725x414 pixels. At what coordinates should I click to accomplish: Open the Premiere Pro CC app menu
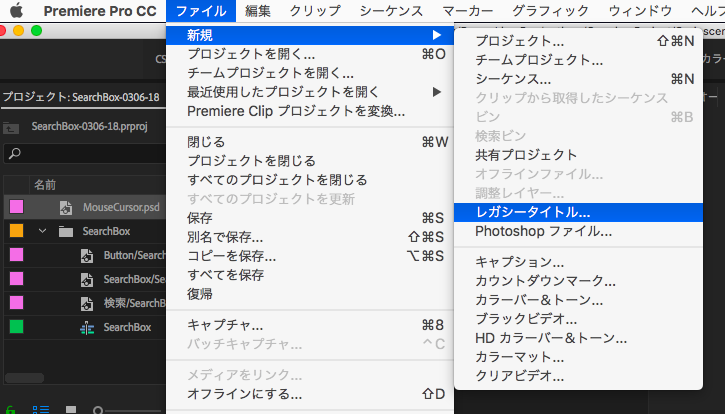click(x=100, y=11)
